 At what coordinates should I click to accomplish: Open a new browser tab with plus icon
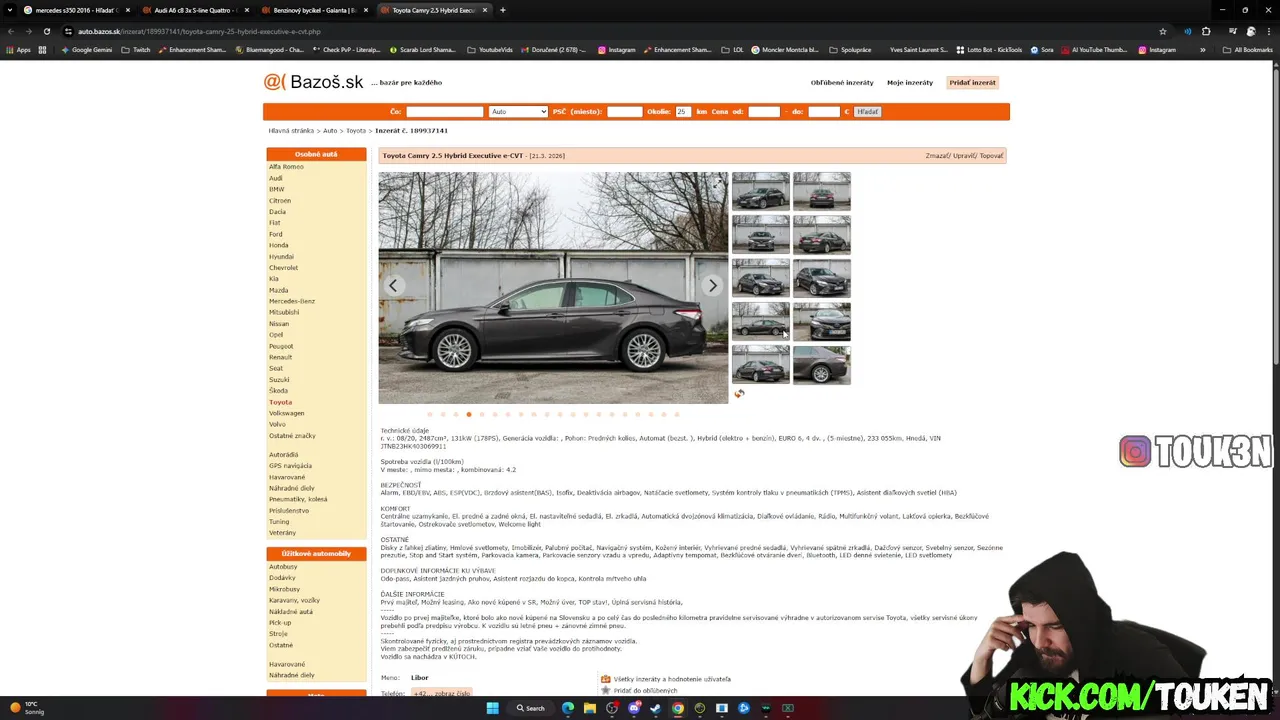(x=503, y=10)
